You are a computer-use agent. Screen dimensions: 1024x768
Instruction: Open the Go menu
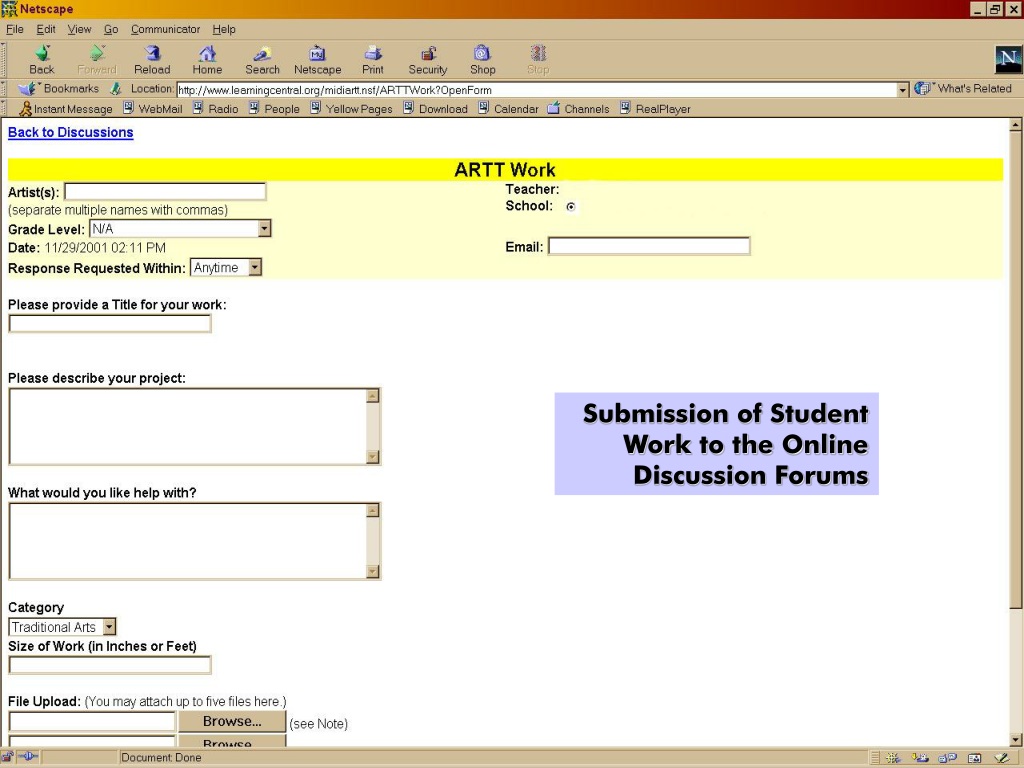(x=111, y=29)
